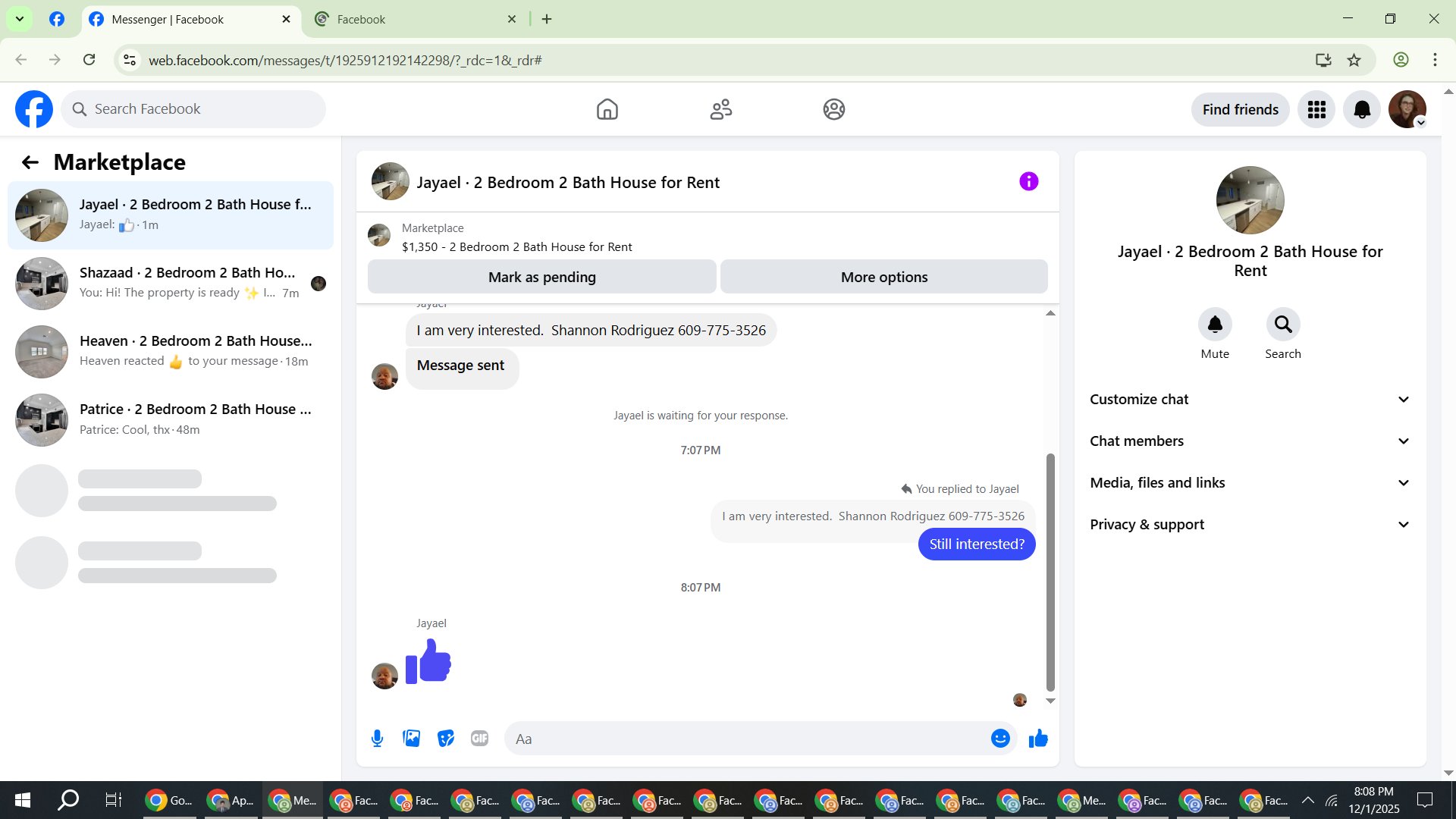Screen dimensions: 1456x819
Task: Focus the Aa message input box
Action: tap(747, 739)
